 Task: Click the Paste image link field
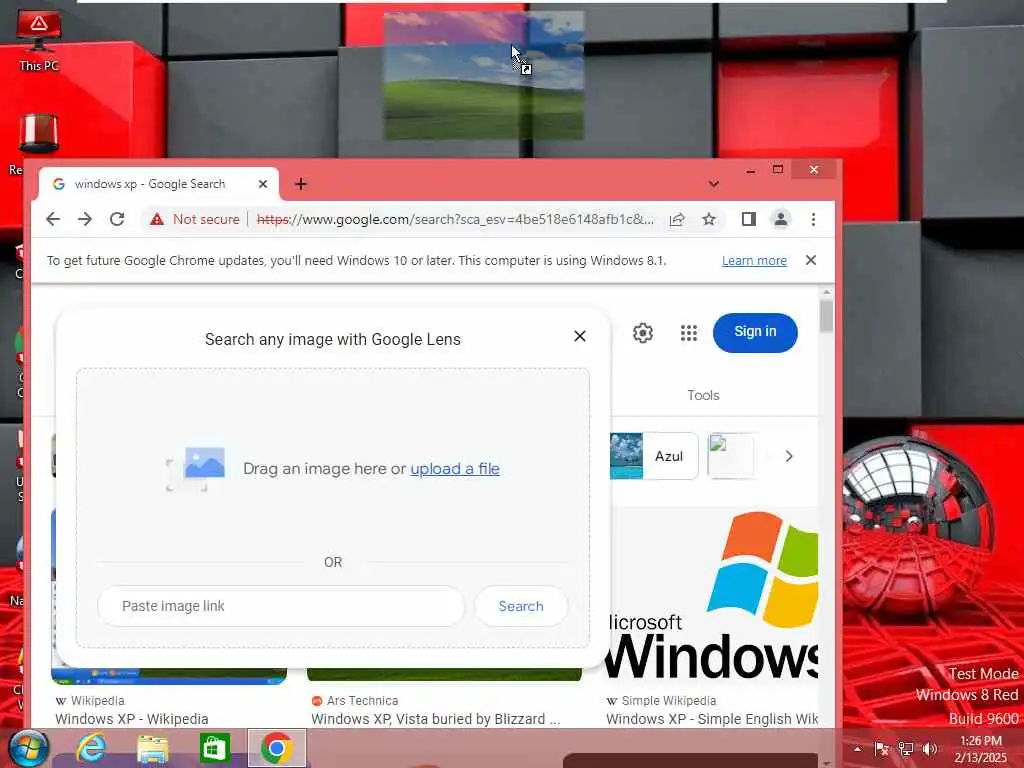pos(281,606)
